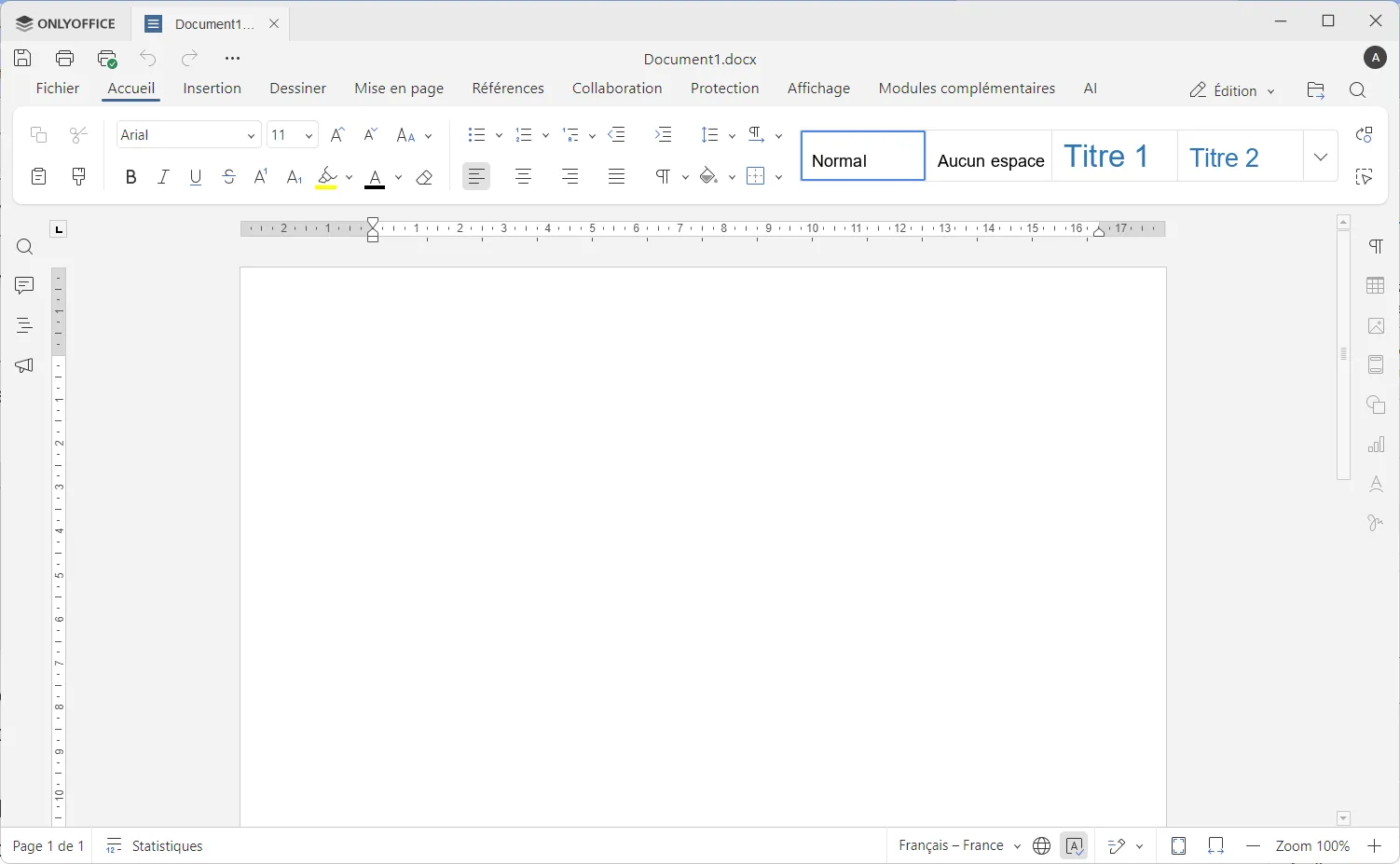The image size is (1400, 864).
Task: Toggle the spell checking status bar icon
Action: [x=1075, y=846]
